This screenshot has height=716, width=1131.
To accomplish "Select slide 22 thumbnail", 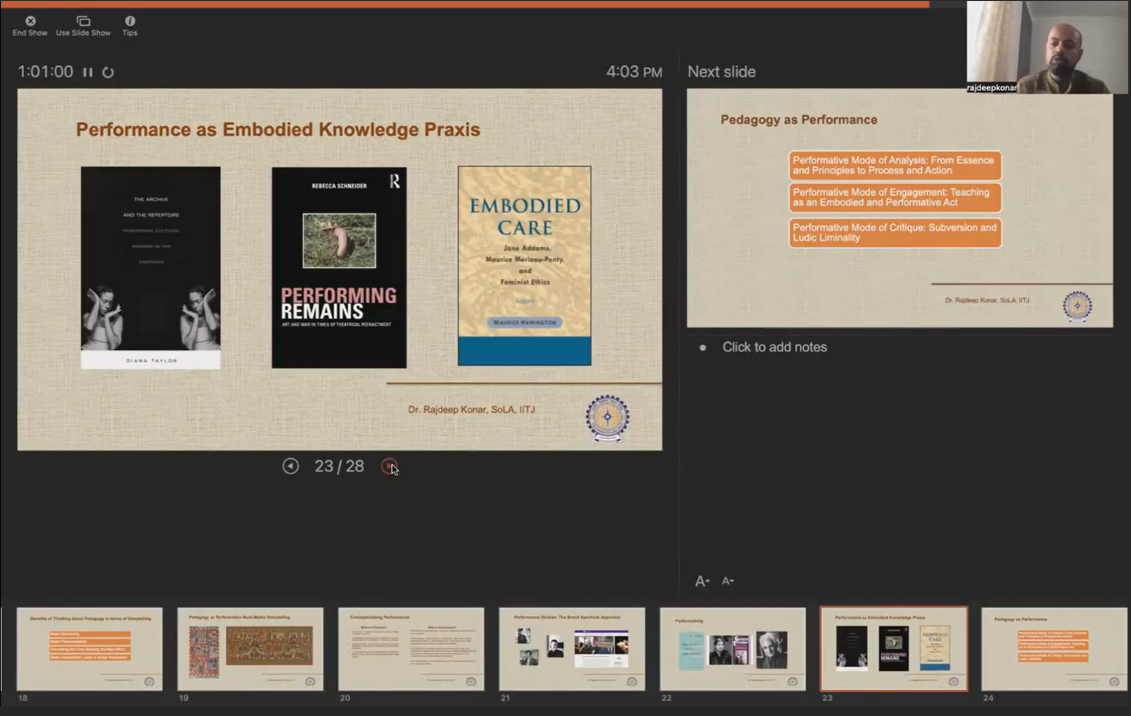I will point(733,649).
